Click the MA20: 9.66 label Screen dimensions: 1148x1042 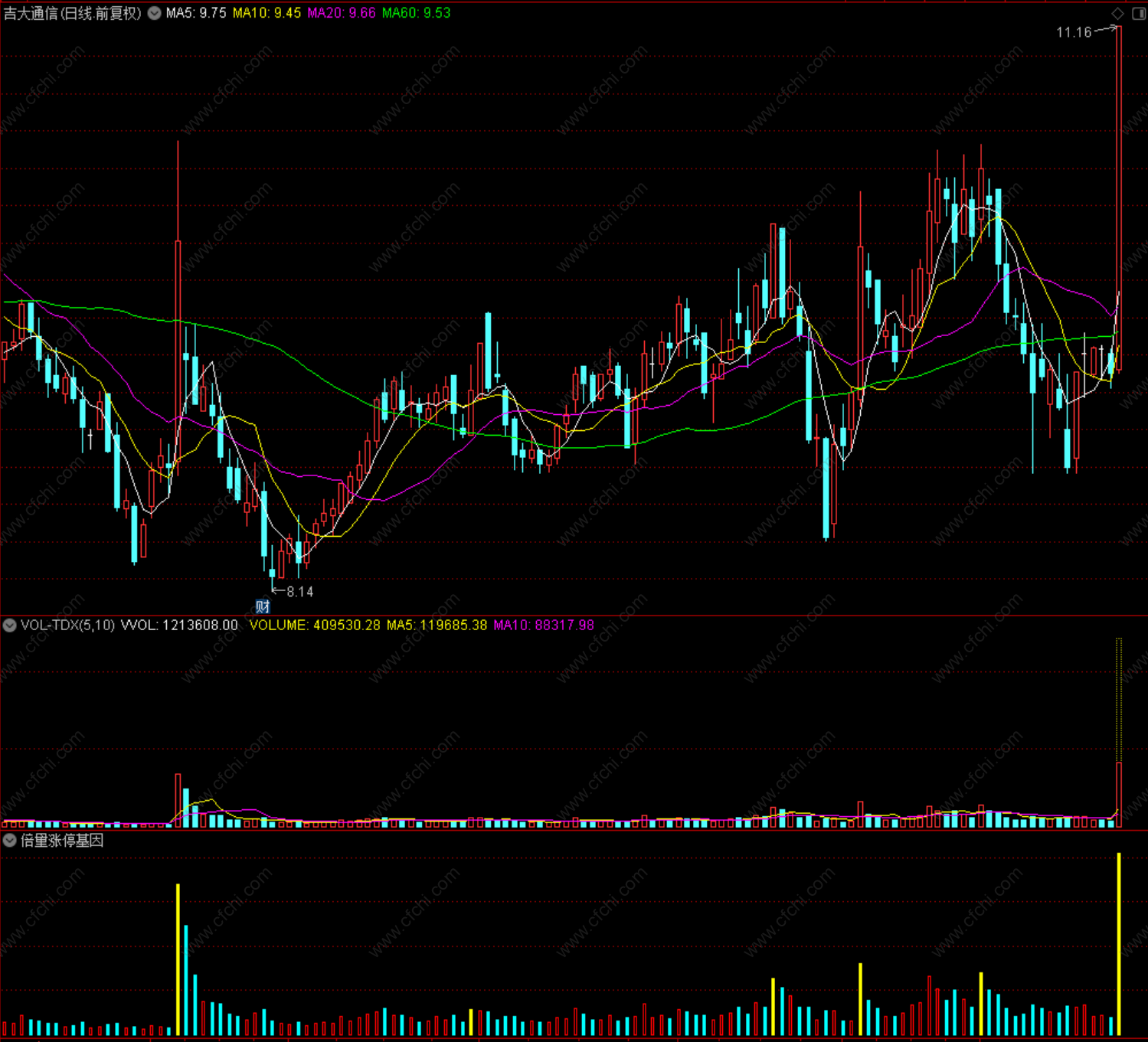(342, 13)
